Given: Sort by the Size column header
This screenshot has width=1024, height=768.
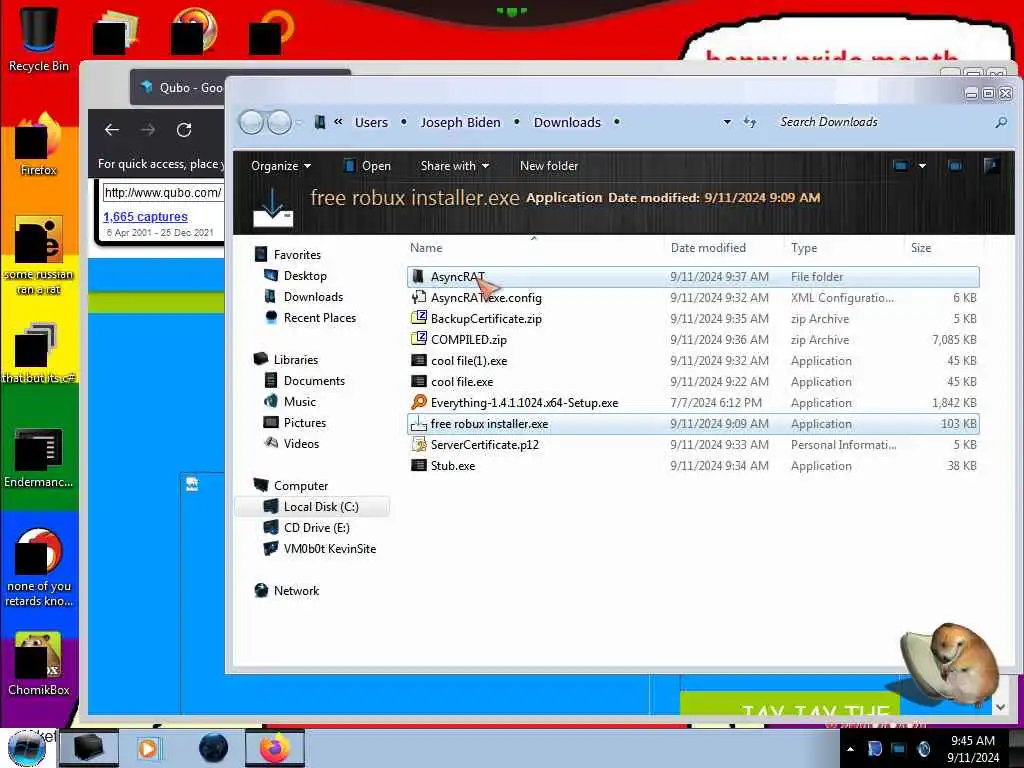Looking at the screenshot, I should [x=921, y=248].
